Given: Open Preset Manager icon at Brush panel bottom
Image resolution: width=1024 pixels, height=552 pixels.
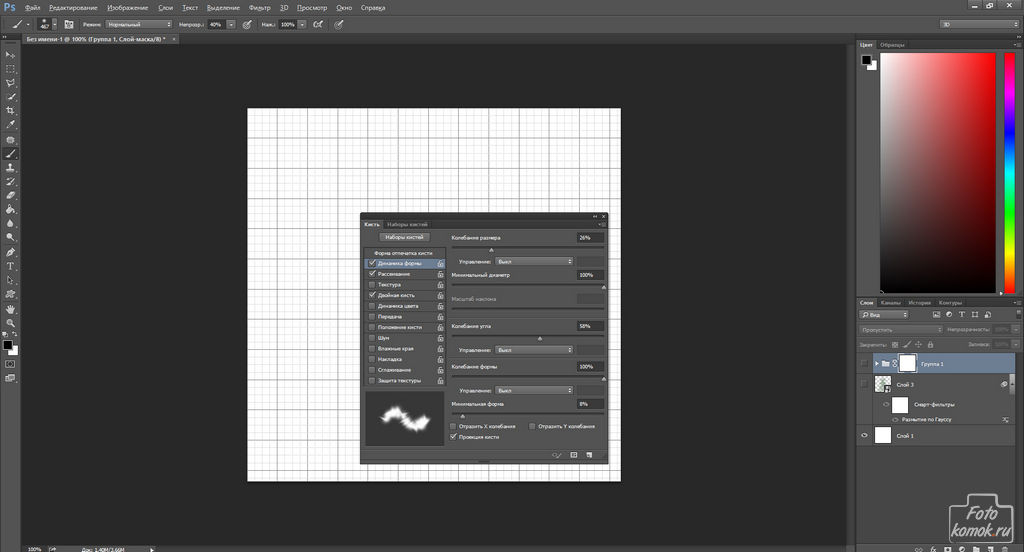Looking at the screenshot, I should point(573,455).
